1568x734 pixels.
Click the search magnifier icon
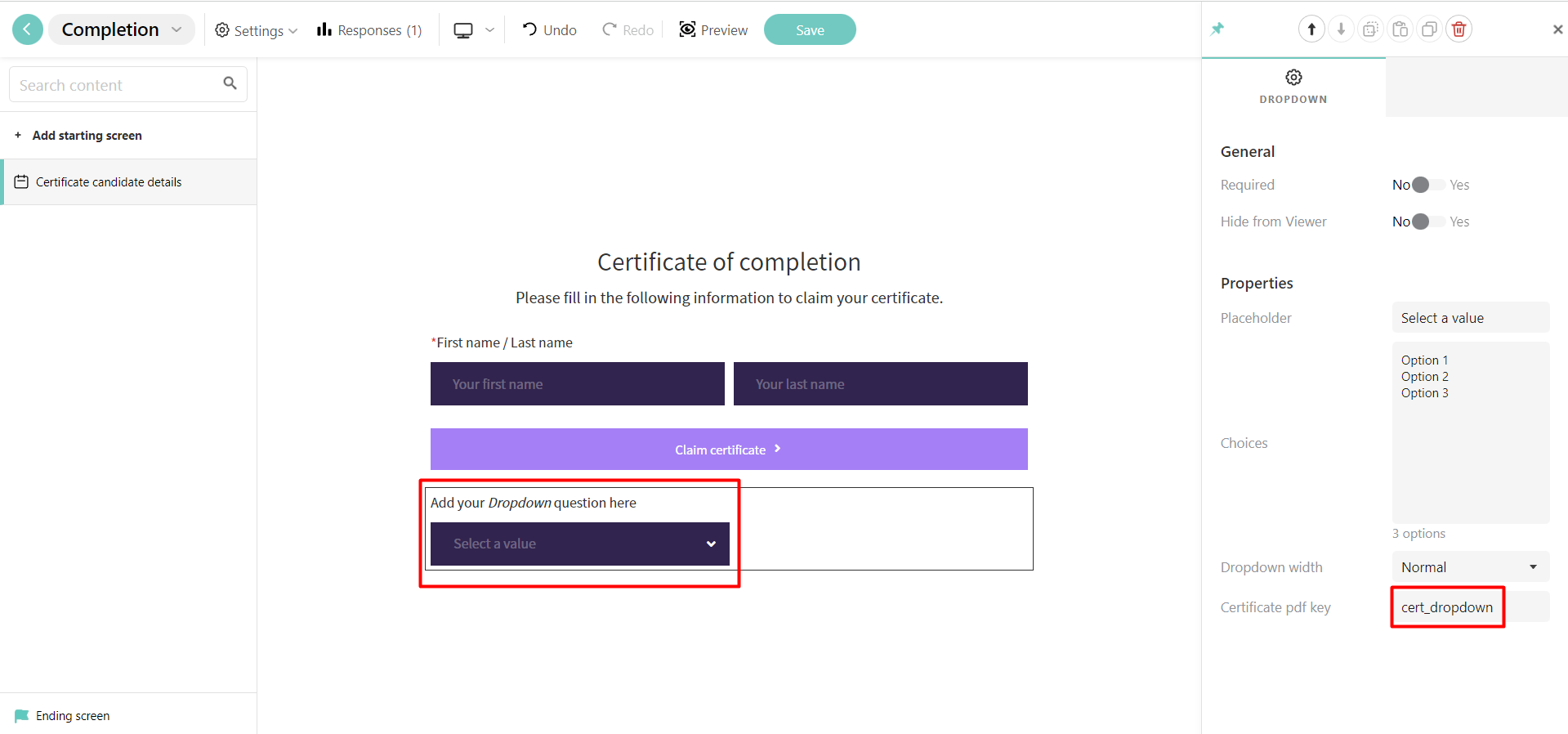click(x=230, y=83)
